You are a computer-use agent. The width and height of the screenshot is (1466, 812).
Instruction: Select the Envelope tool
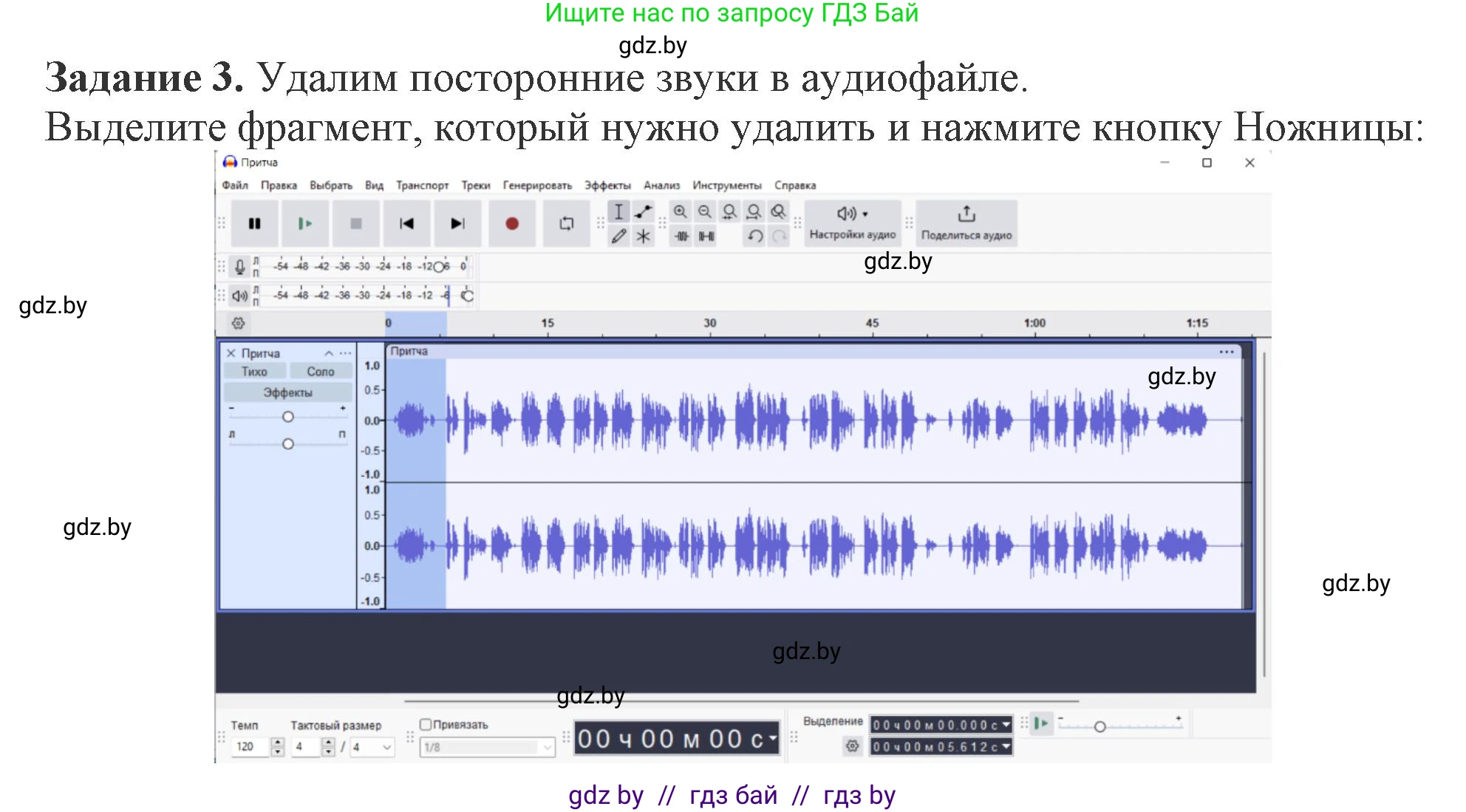(642, 212)
